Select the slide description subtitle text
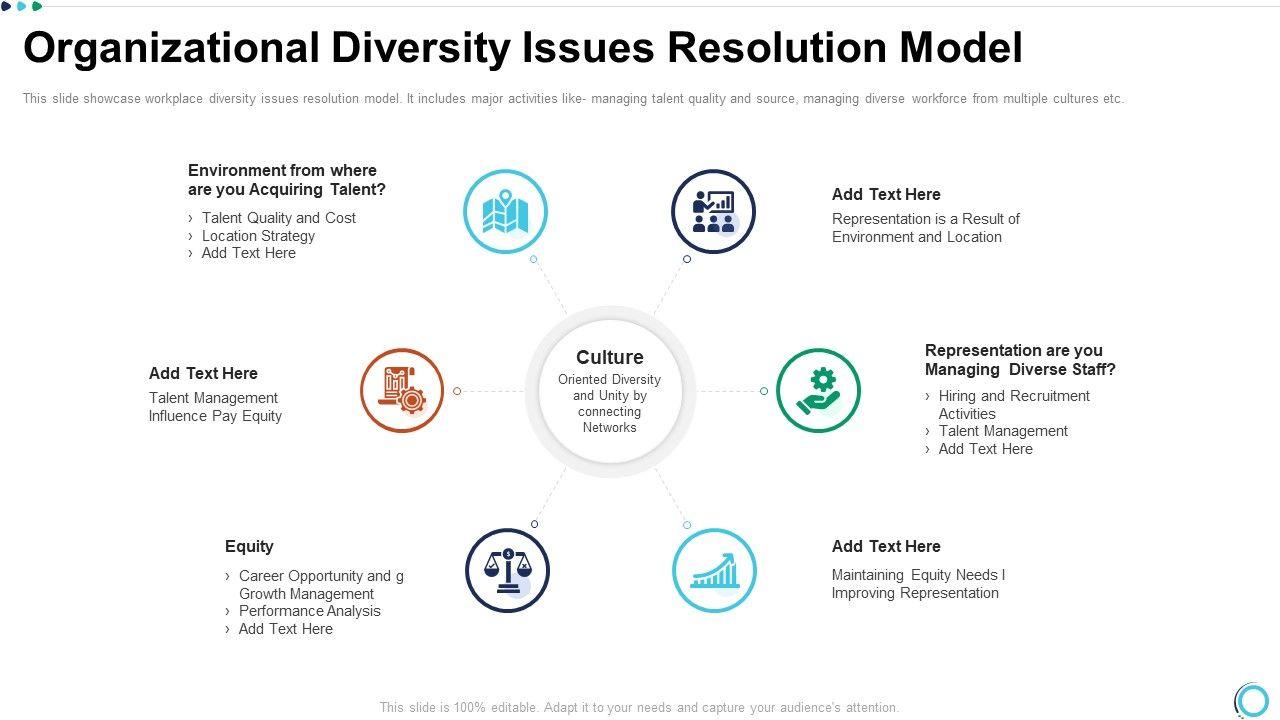The height and width of the screenshot is (720, 1280). pyautogui.click(x=573, y=99)
